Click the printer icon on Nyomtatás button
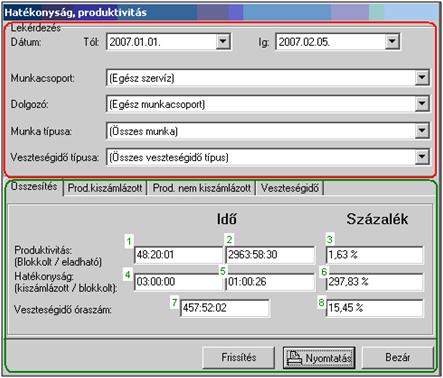Image resolution: width=443 pixels, height=378 pixels. tap(295, 358)
